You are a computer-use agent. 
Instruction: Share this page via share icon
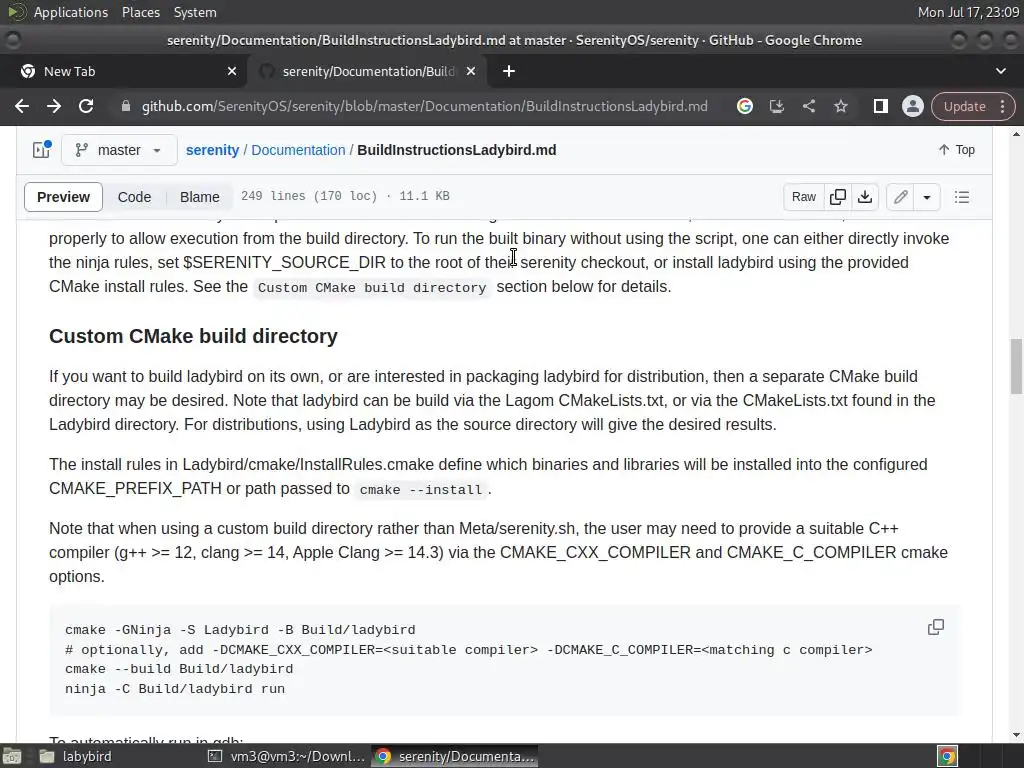(808, 106)
